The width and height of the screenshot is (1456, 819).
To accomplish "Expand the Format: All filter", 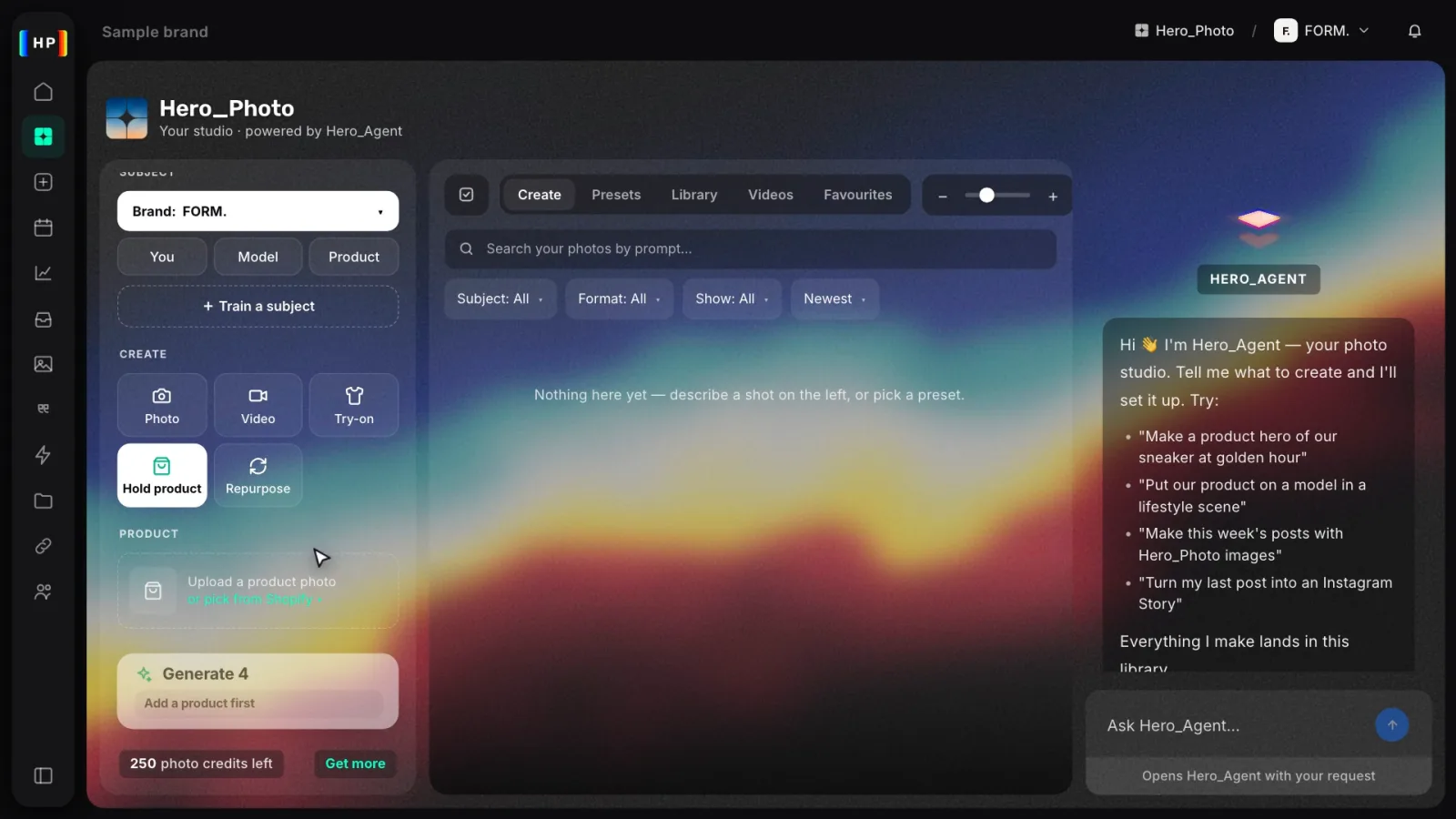I will point(619,298).
